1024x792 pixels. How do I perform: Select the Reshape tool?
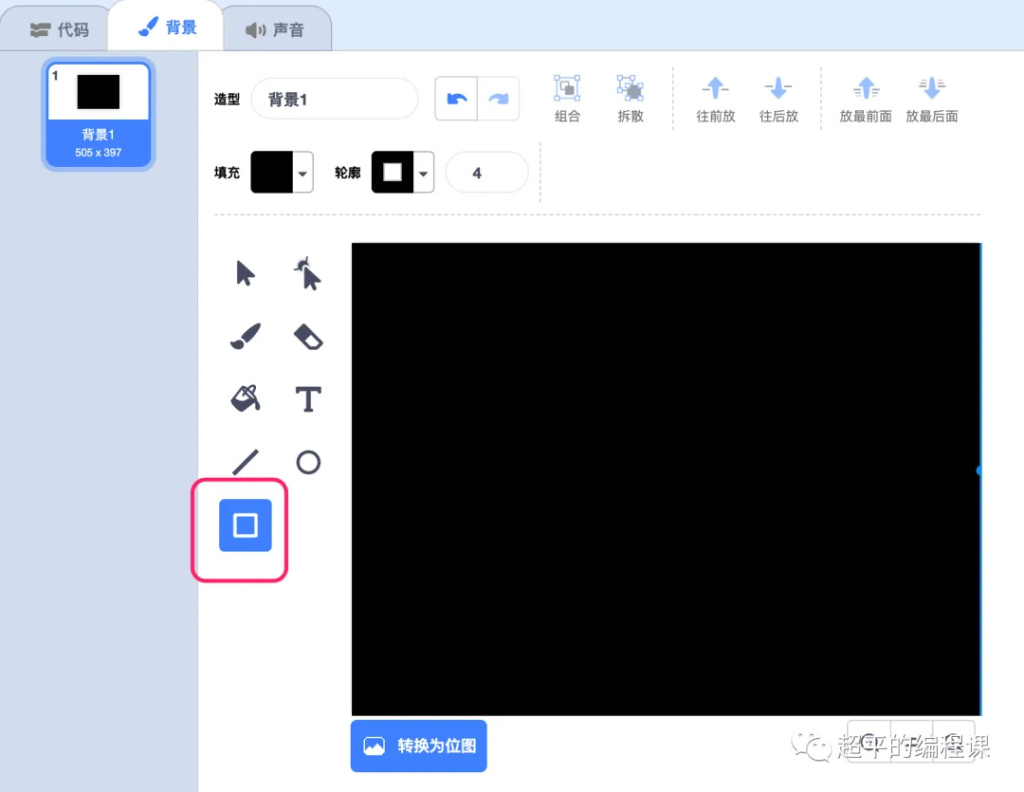(x=308, y=274)
